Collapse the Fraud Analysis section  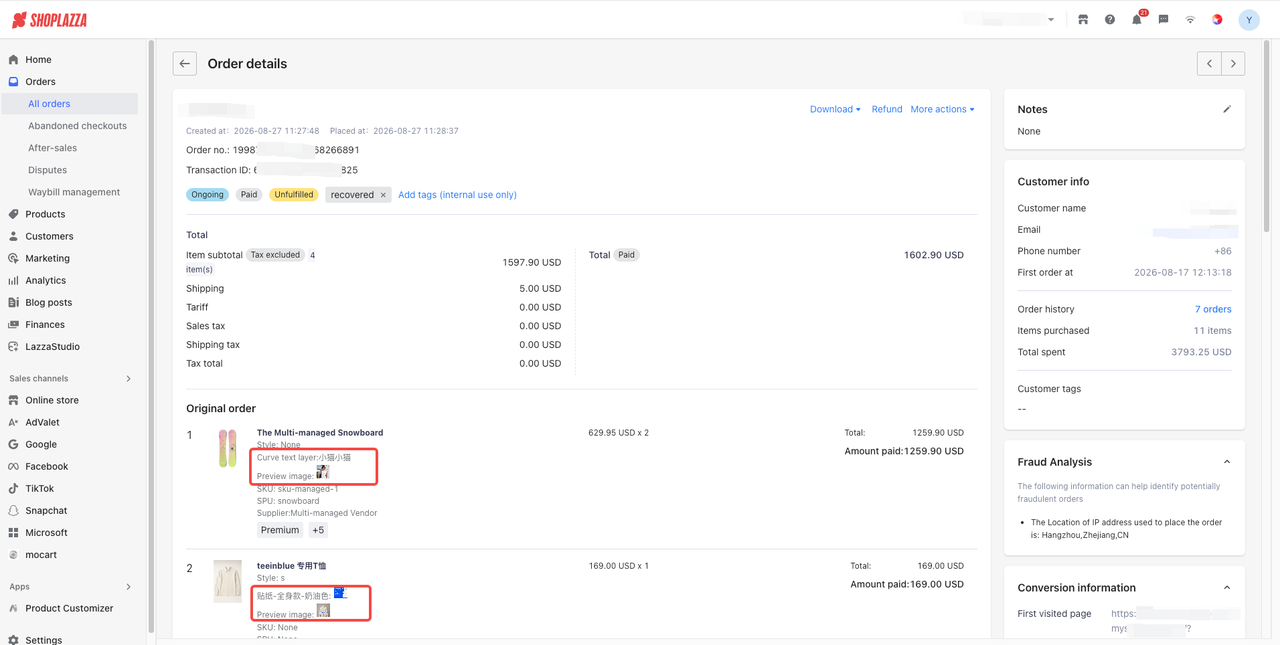pyautogui.click(x=1227, y=462)
